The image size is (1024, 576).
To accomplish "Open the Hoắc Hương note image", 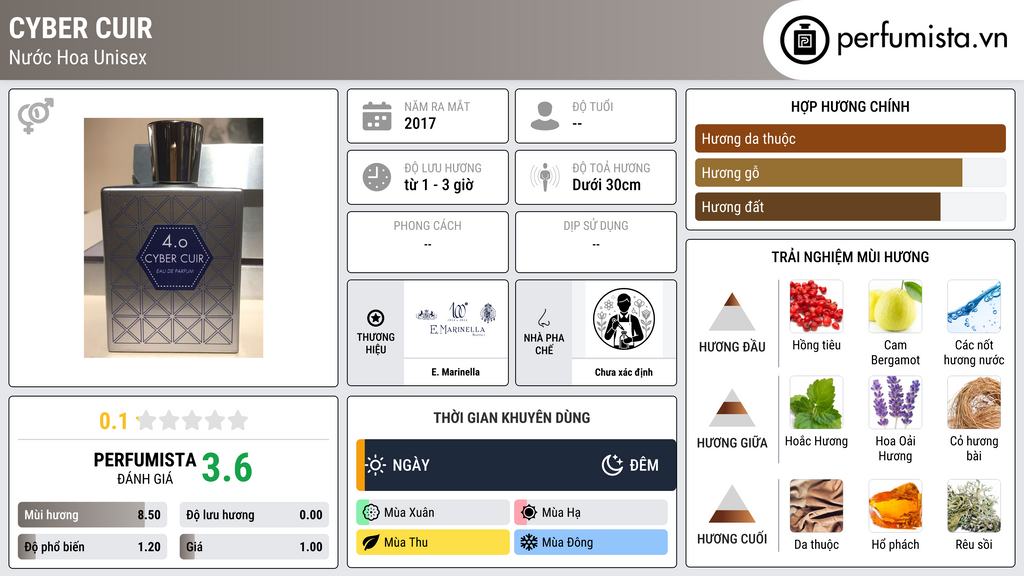I will pos(816,402).
